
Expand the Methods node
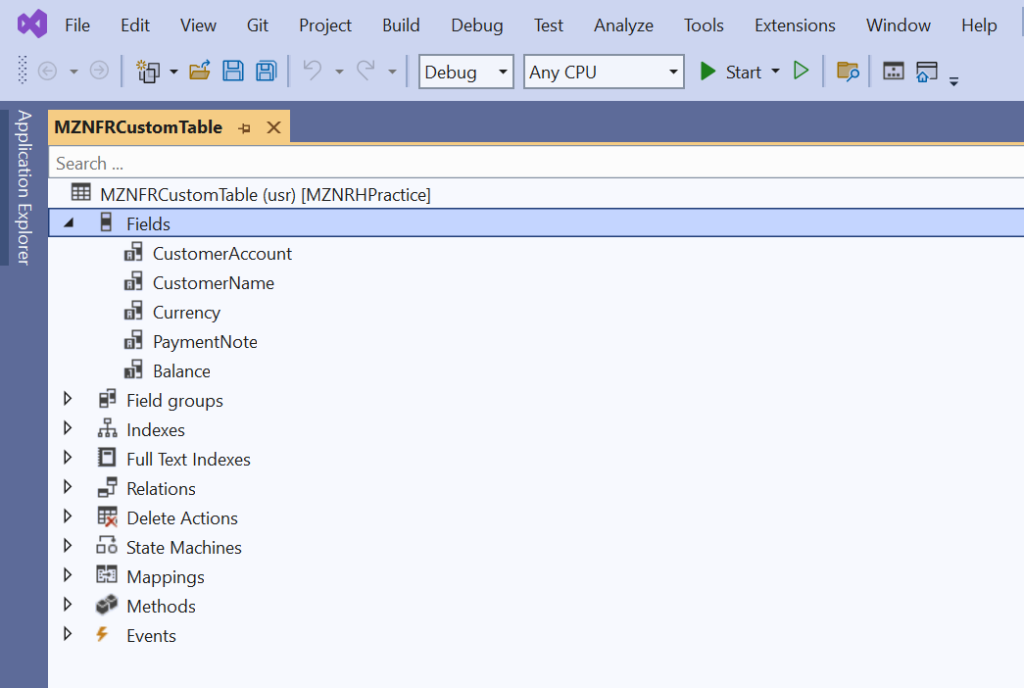(x=67, y=604)
